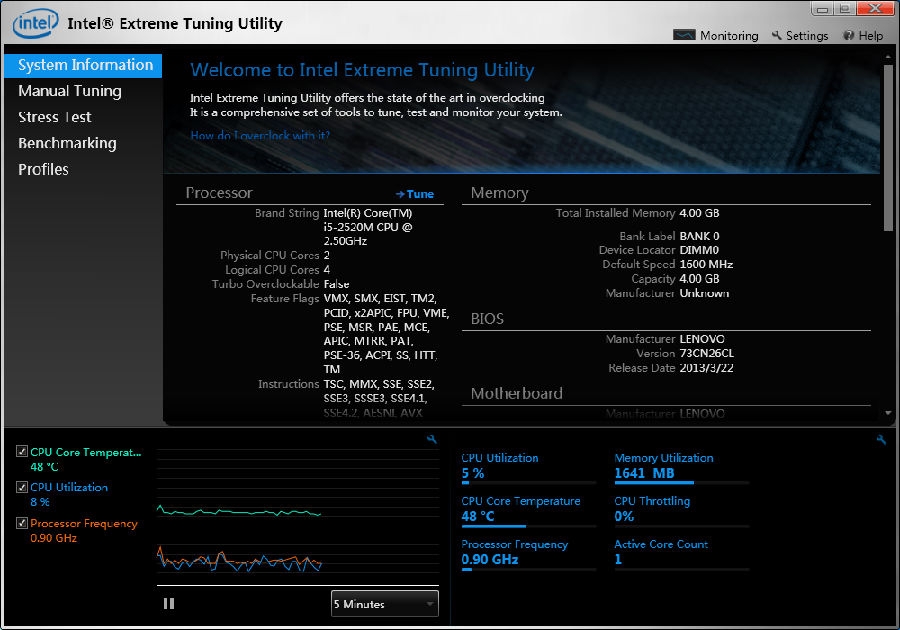Click the Settings wrench icon
Image resolution: width=900 pixels, height=630 pixels.
point(777,35)
